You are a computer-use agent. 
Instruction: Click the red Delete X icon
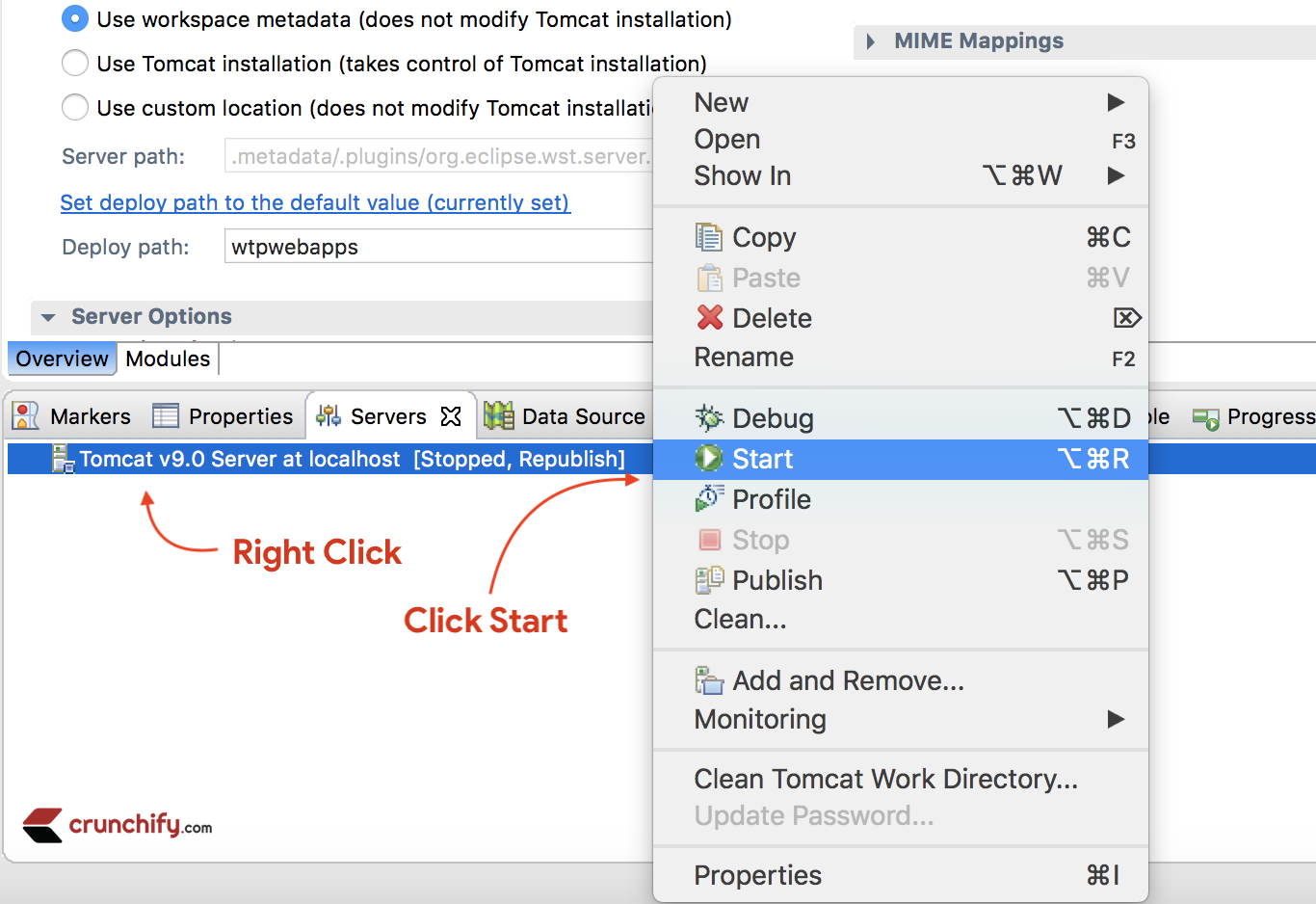710,317
